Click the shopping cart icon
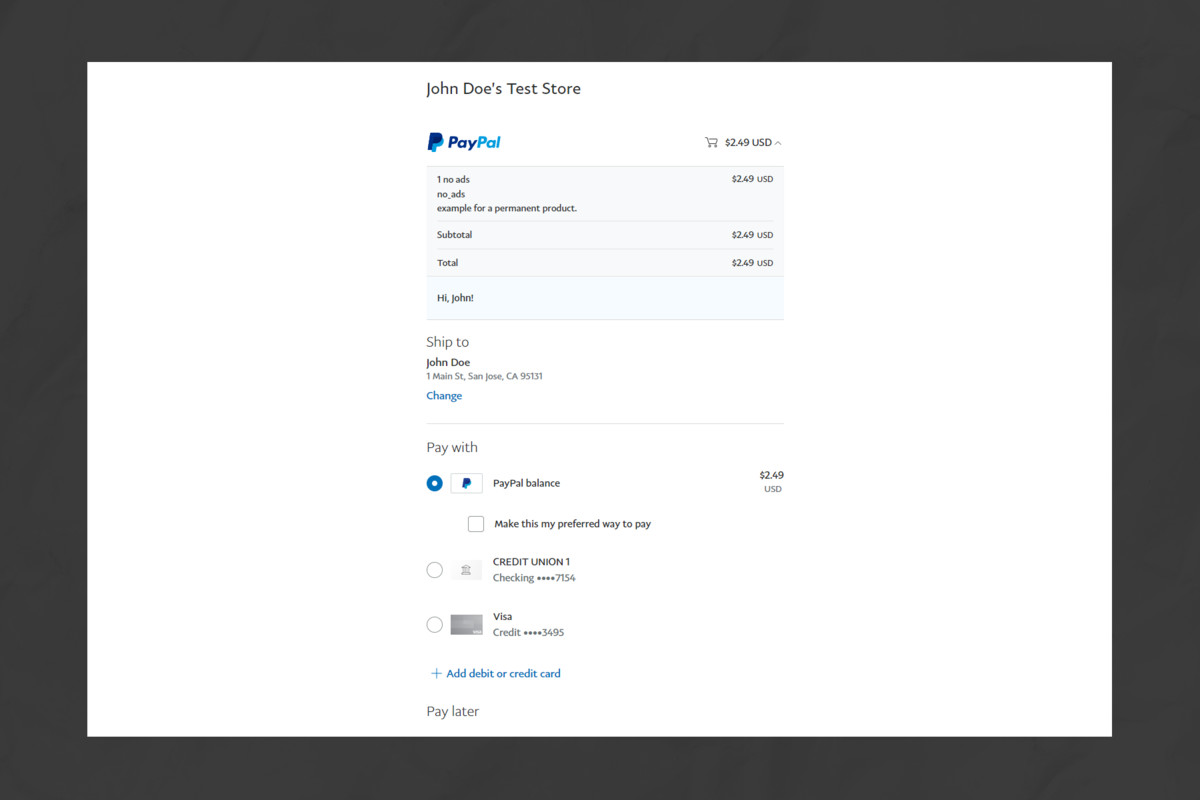The image size is (1200, 800). (711, 142)
